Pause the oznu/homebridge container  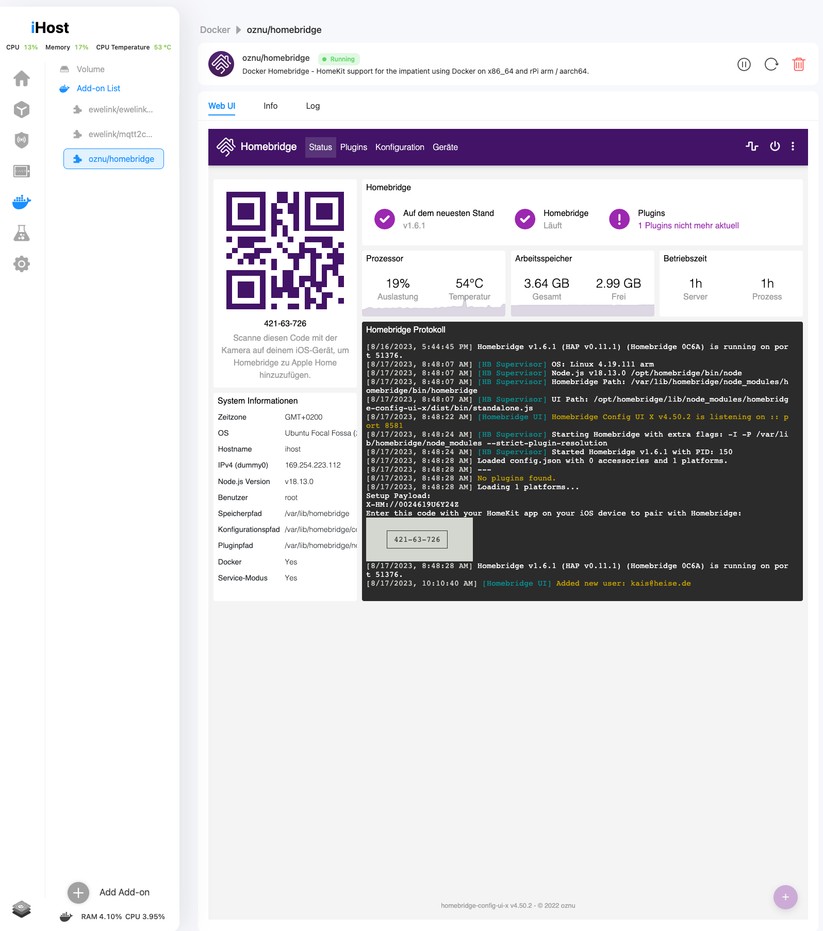(744, 64)
